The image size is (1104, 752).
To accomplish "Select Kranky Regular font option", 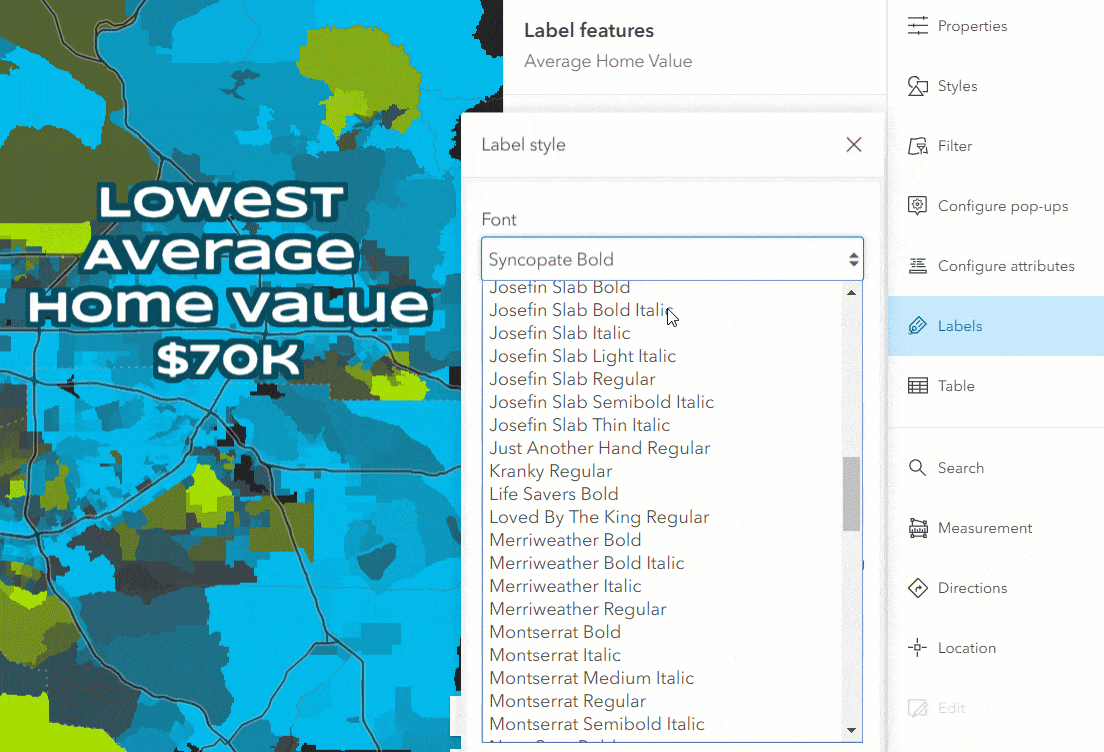I will pos(551,471).
